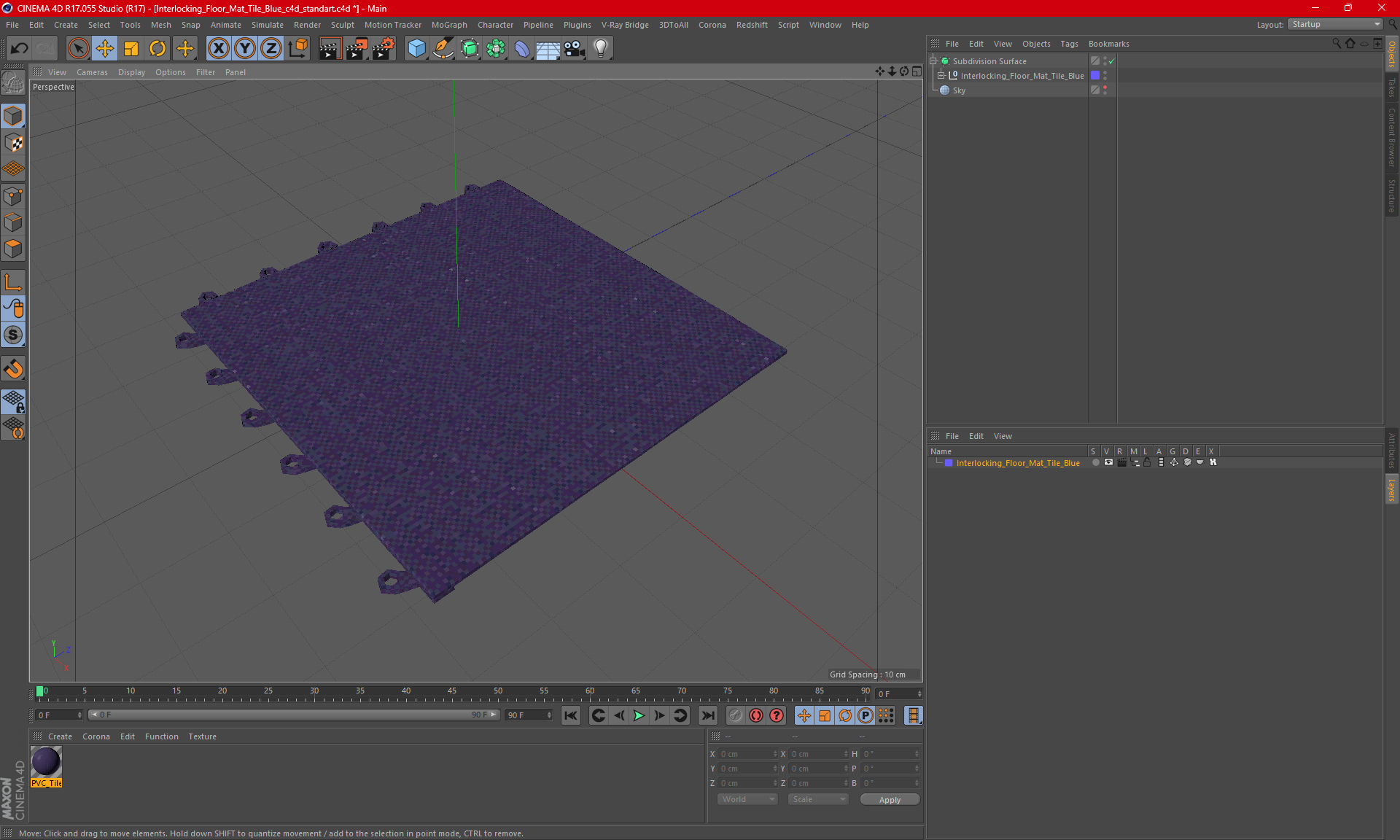
Task: Click the Apply button
Action: [890, 799]
